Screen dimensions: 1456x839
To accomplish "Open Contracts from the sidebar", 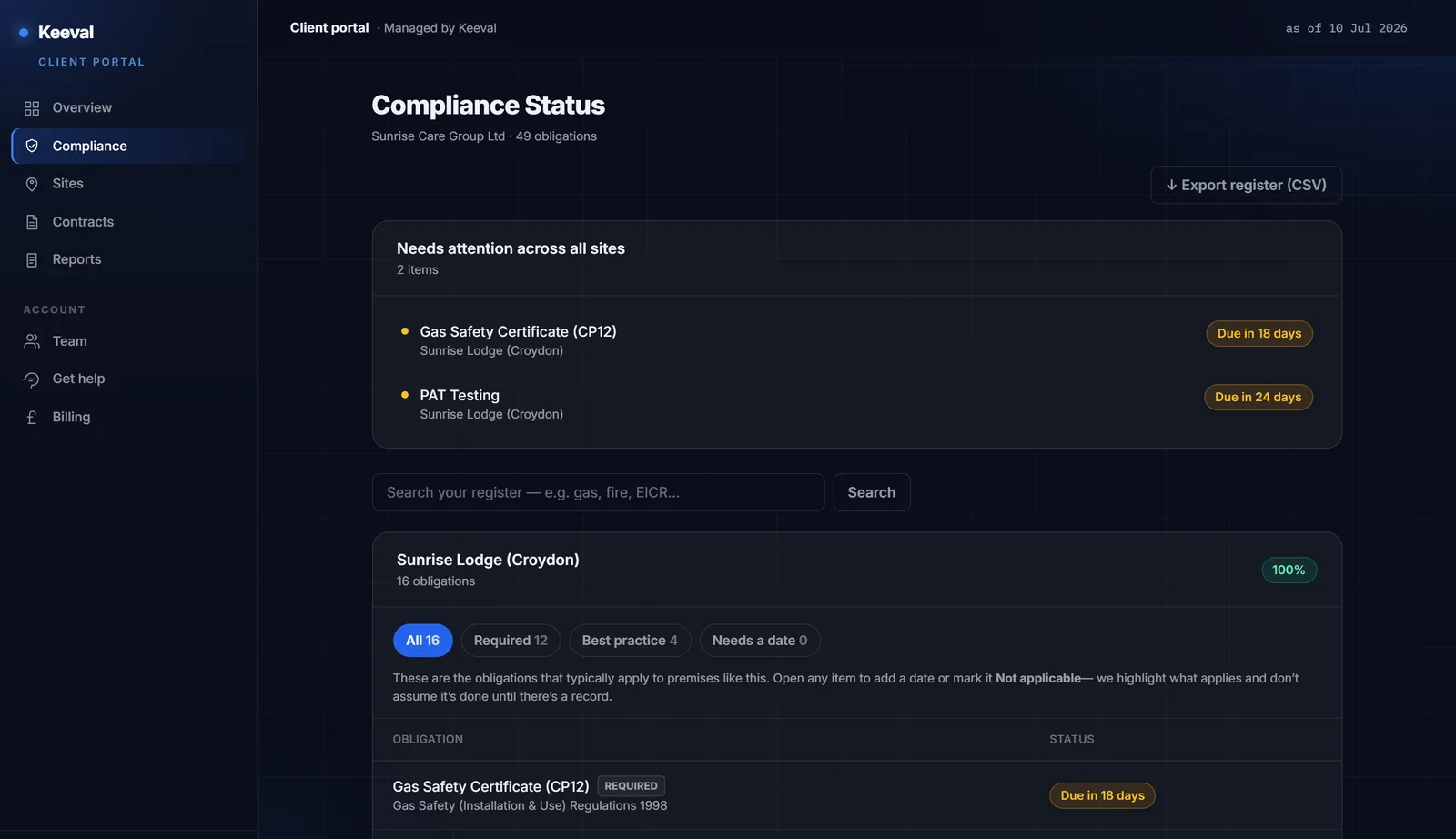I will point(128,222).
